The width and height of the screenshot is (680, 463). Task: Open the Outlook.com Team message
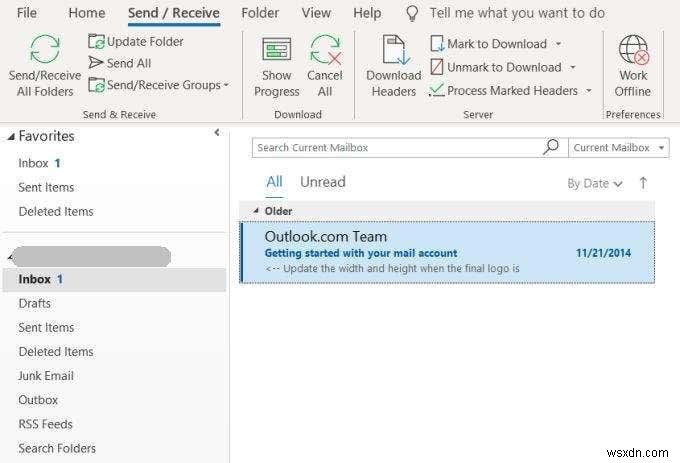click(447, 252)
